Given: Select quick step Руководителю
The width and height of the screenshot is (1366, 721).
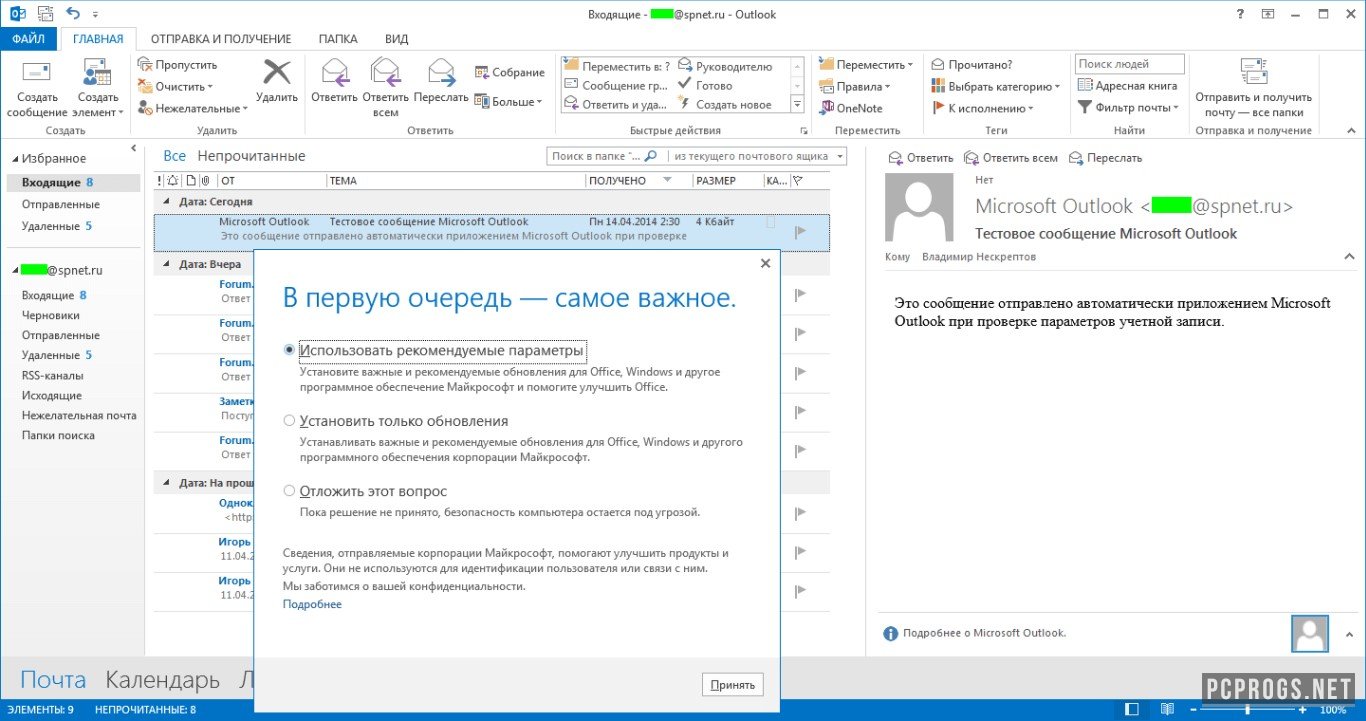Looking at the screenshot, I should pos(726,66).
